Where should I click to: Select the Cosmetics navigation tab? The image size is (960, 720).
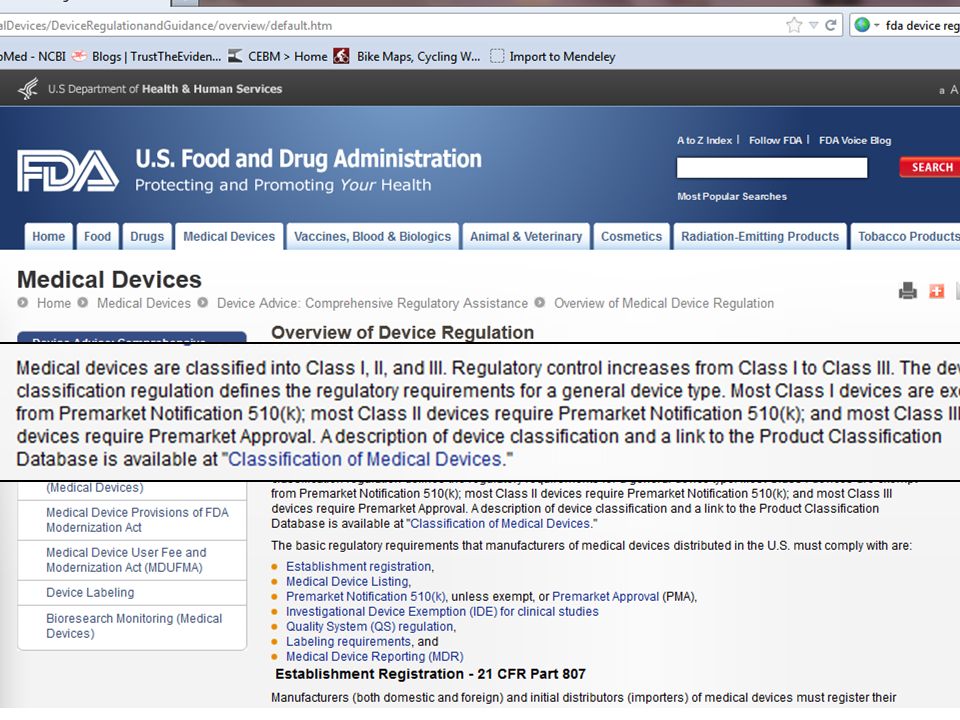tap(631, 236)
